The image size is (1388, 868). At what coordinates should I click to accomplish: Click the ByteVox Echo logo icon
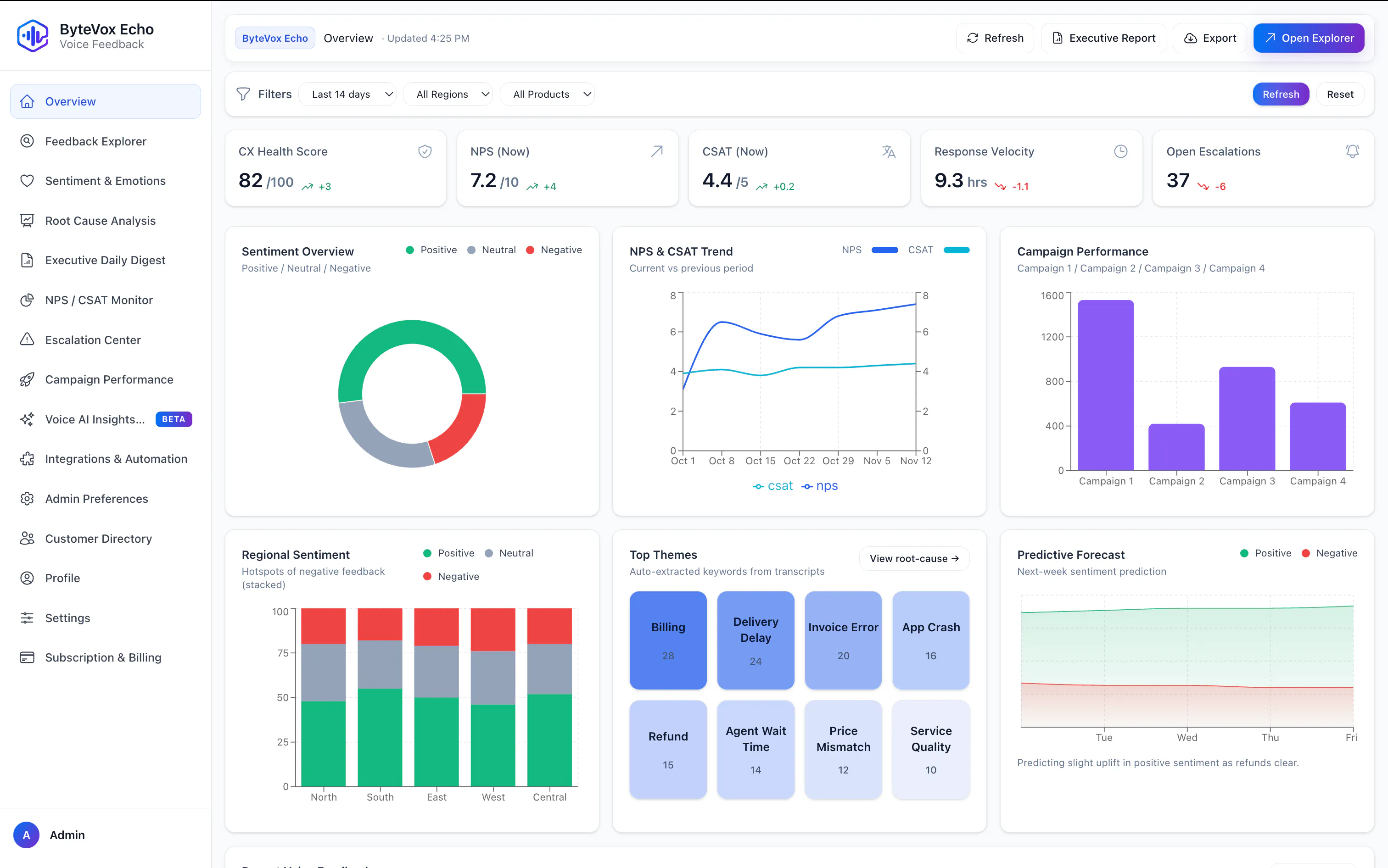[33, 36]
